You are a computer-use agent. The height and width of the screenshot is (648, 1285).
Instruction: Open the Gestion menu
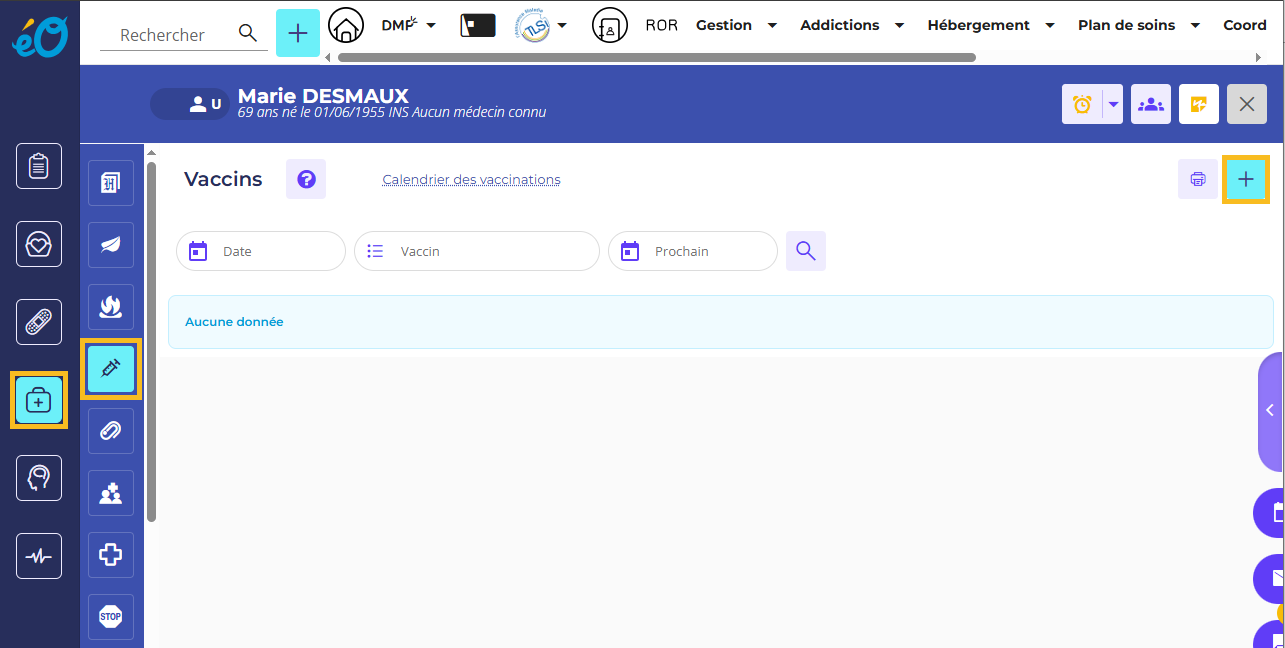736,26
